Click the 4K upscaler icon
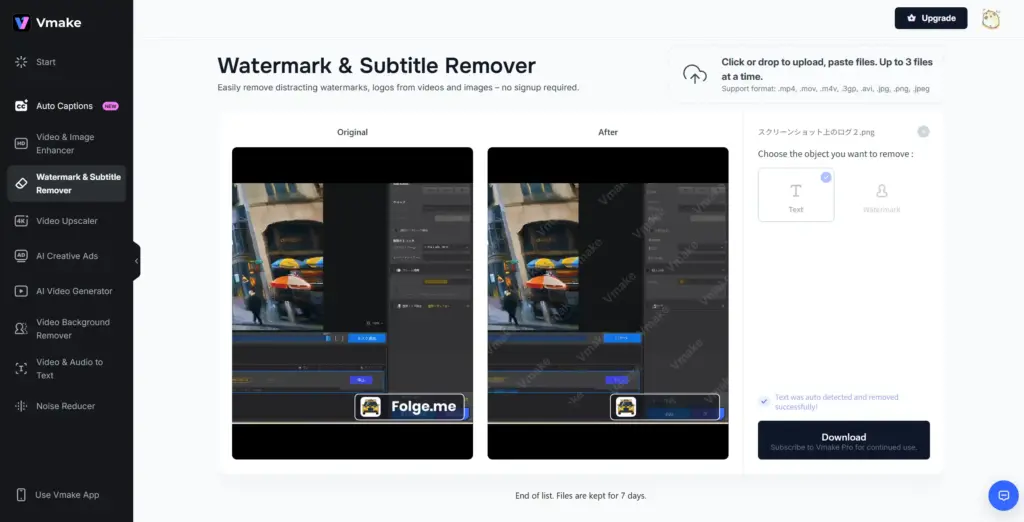 coord(21,221)
